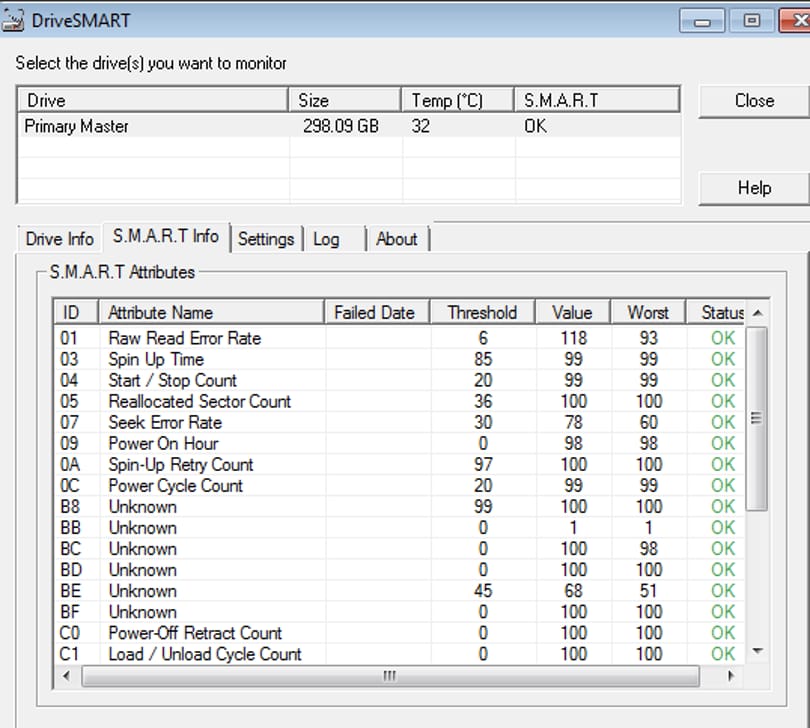Click the Status column header
Viewport: 810px width, 728px height.
click(x=715, y=313)
